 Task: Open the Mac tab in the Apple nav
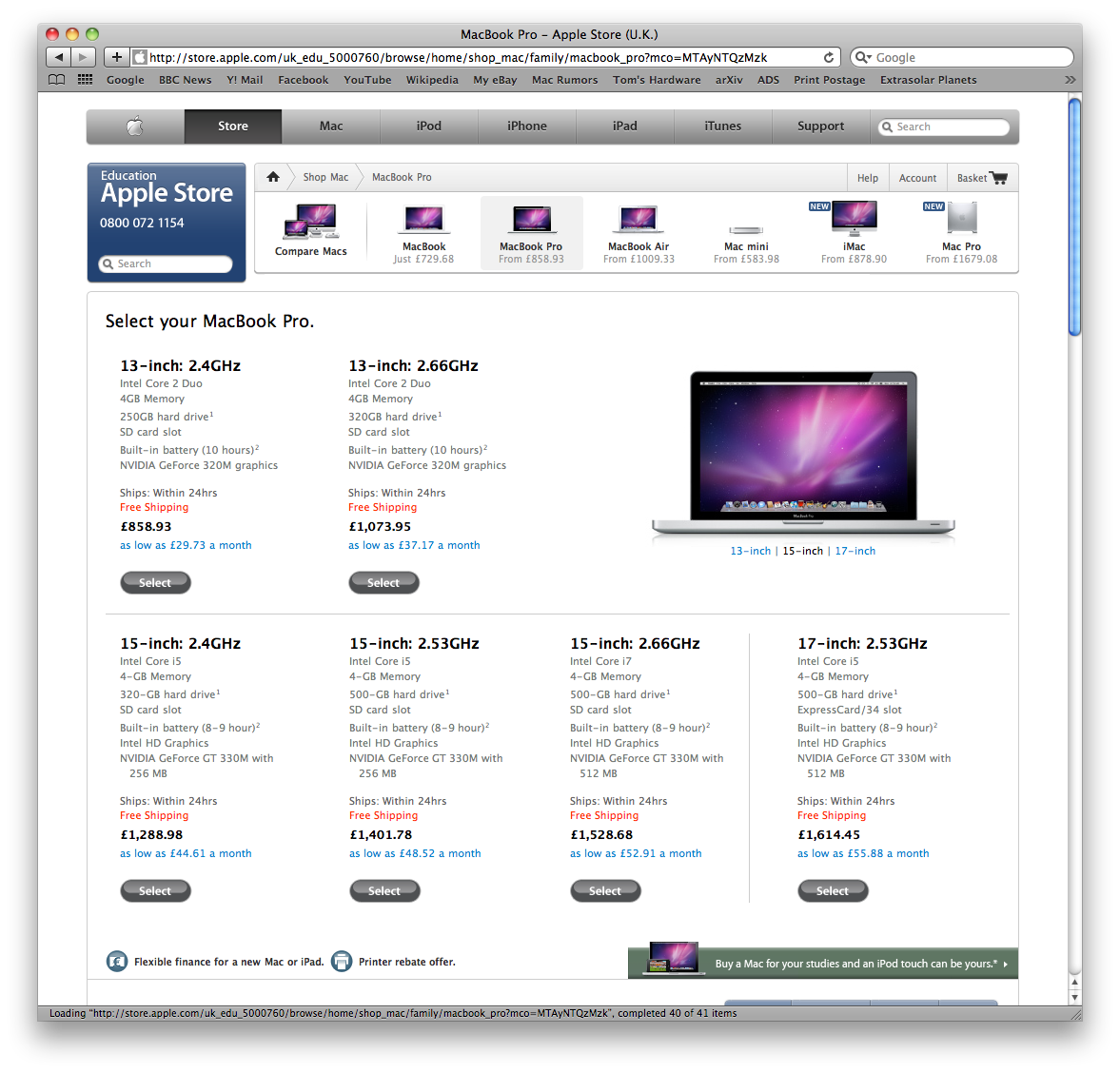(x=331, y=127)
